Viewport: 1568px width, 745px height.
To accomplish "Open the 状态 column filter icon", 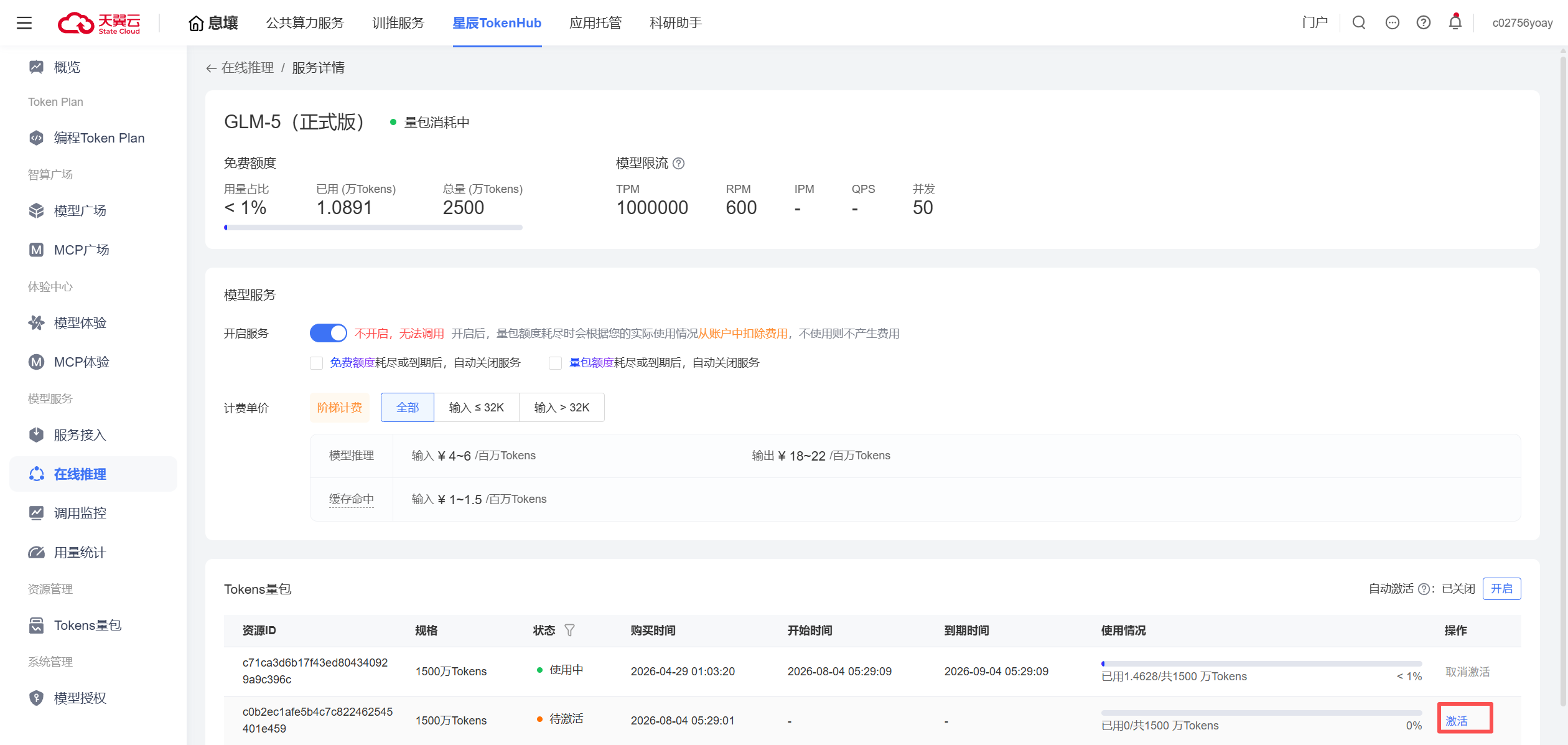I will click(569, 630).
